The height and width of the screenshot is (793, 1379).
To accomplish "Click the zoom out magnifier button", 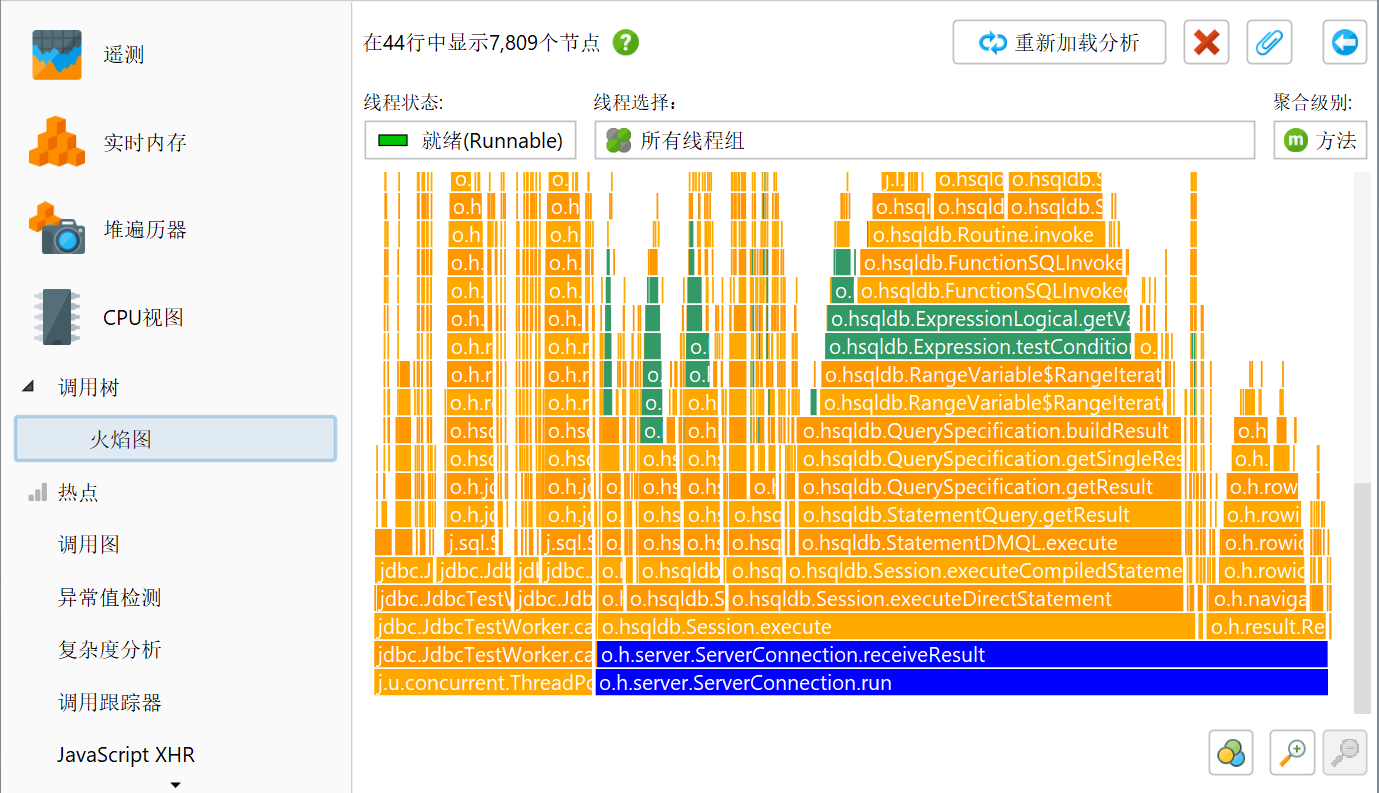I will point(1345,752).
